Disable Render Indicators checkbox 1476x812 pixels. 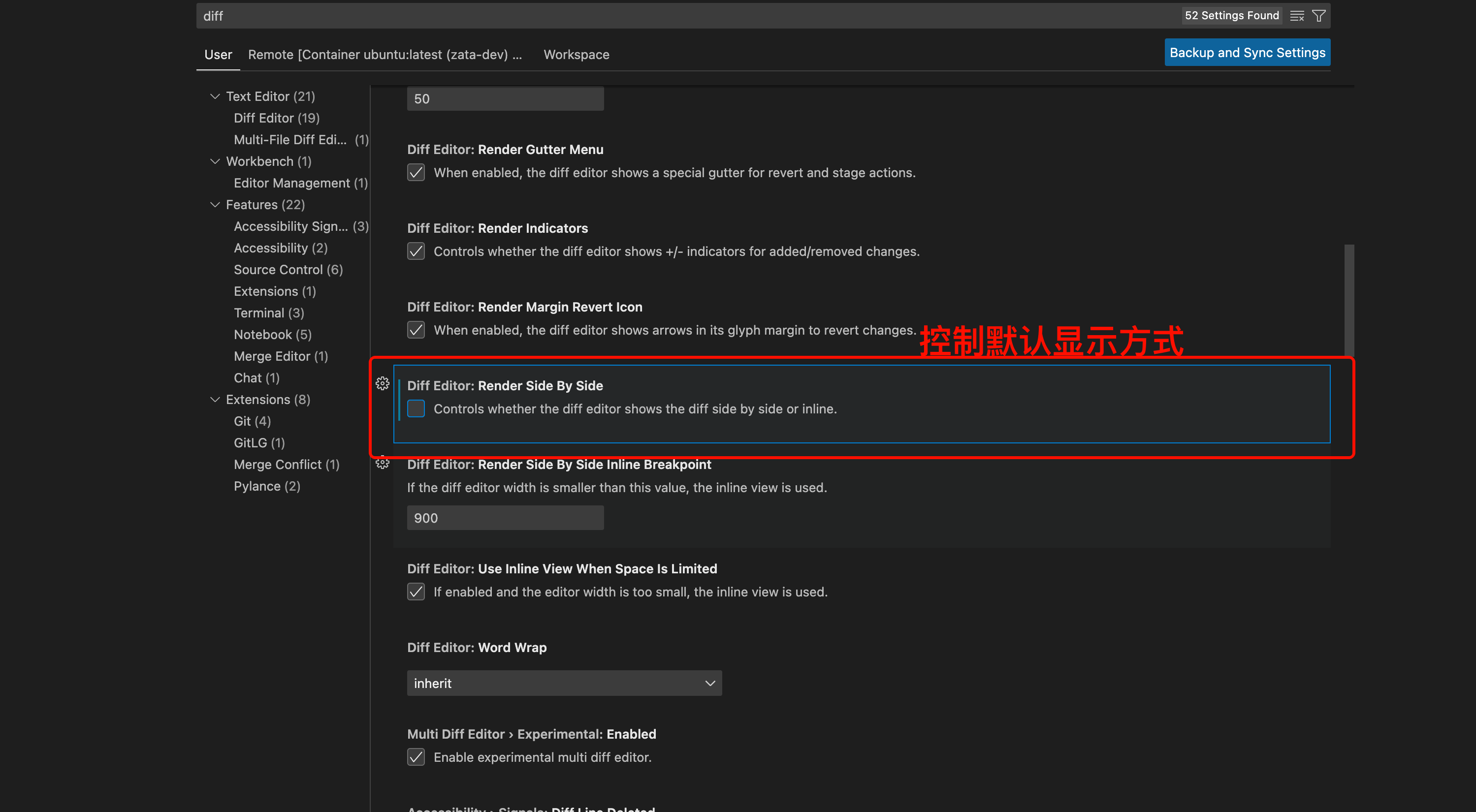(416, 251)
